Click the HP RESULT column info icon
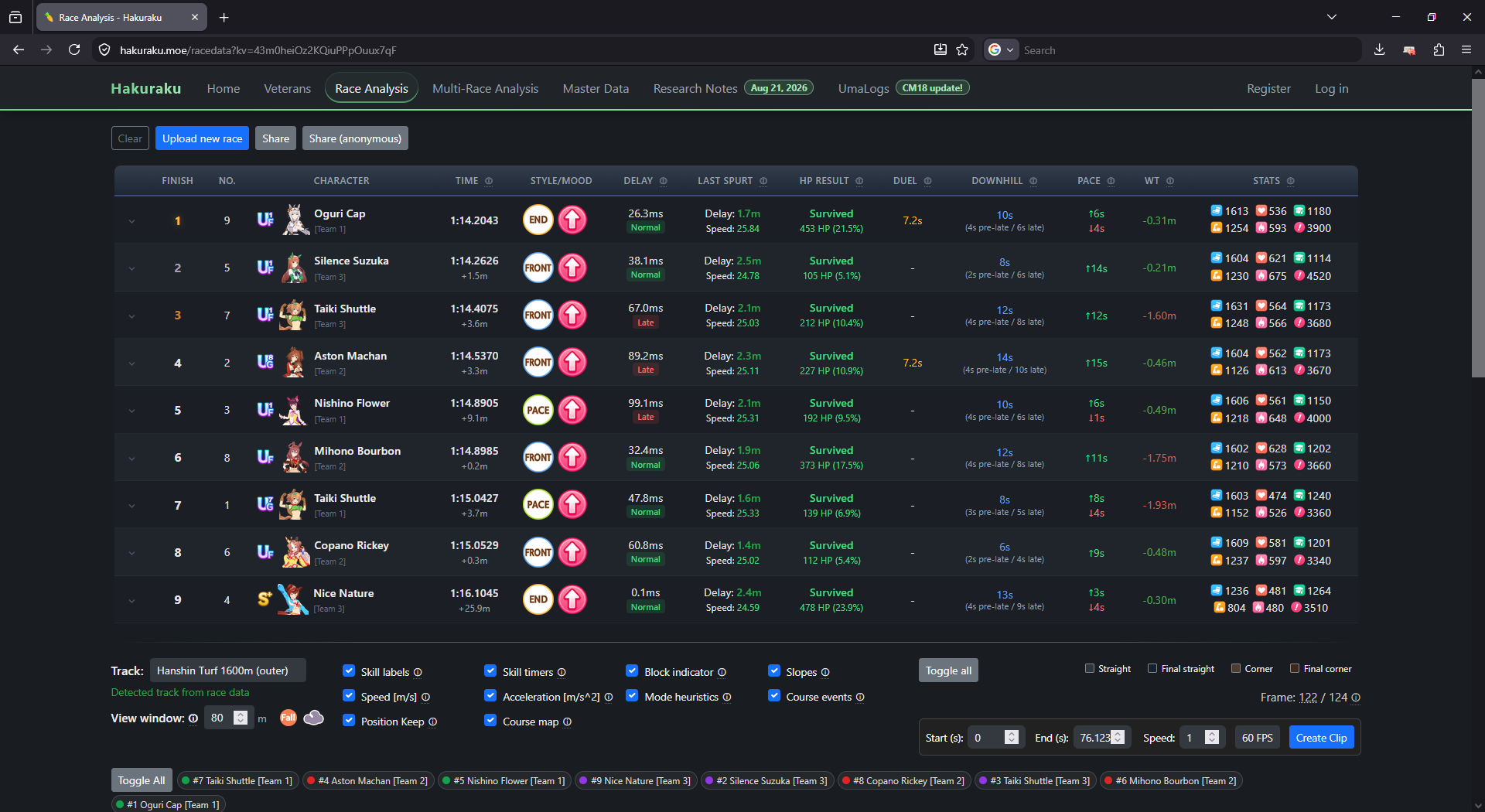The height and width of the screenshot is (812, 1485). click(x=859, y=181)
